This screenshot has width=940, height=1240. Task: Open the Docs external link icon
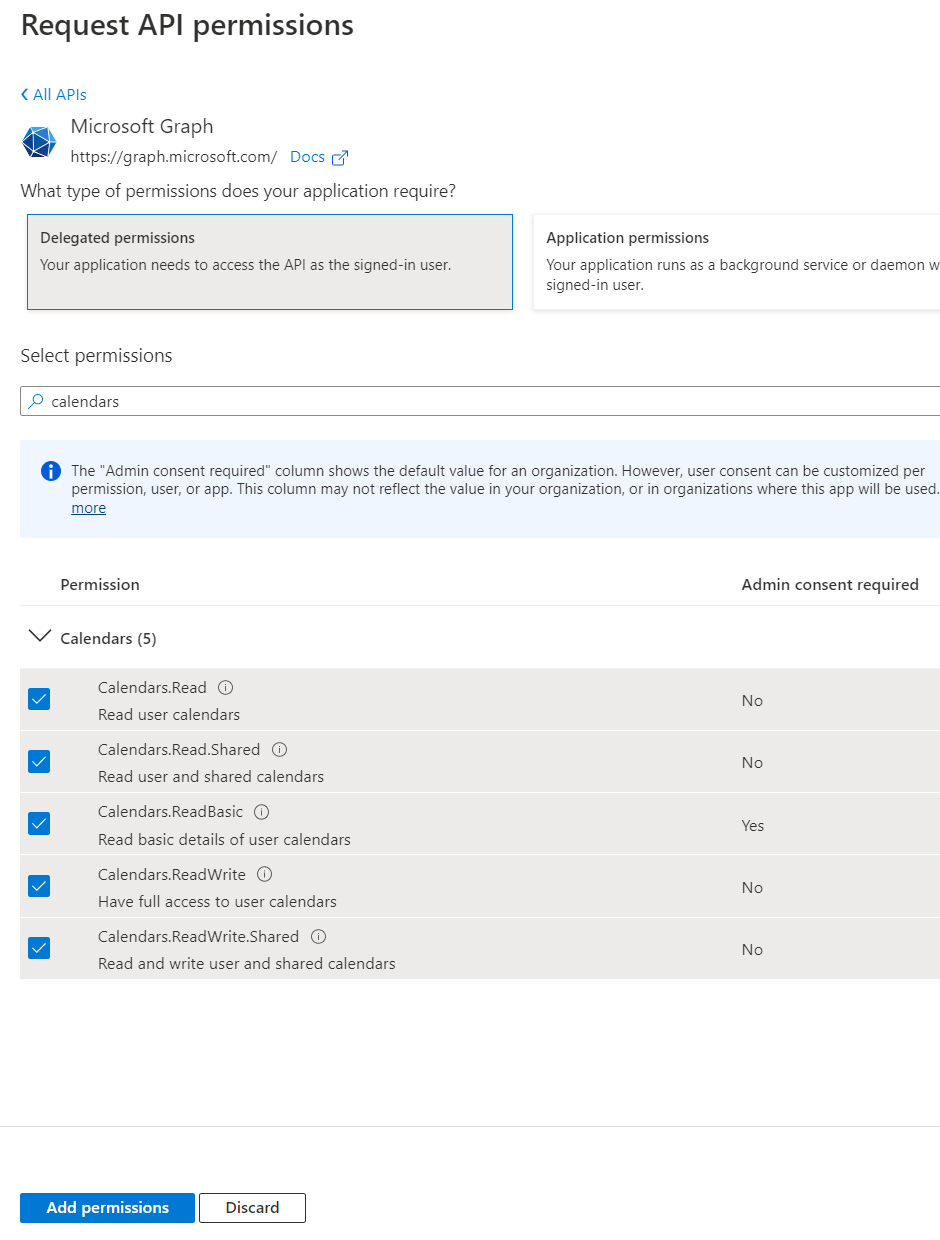(340, 157)
